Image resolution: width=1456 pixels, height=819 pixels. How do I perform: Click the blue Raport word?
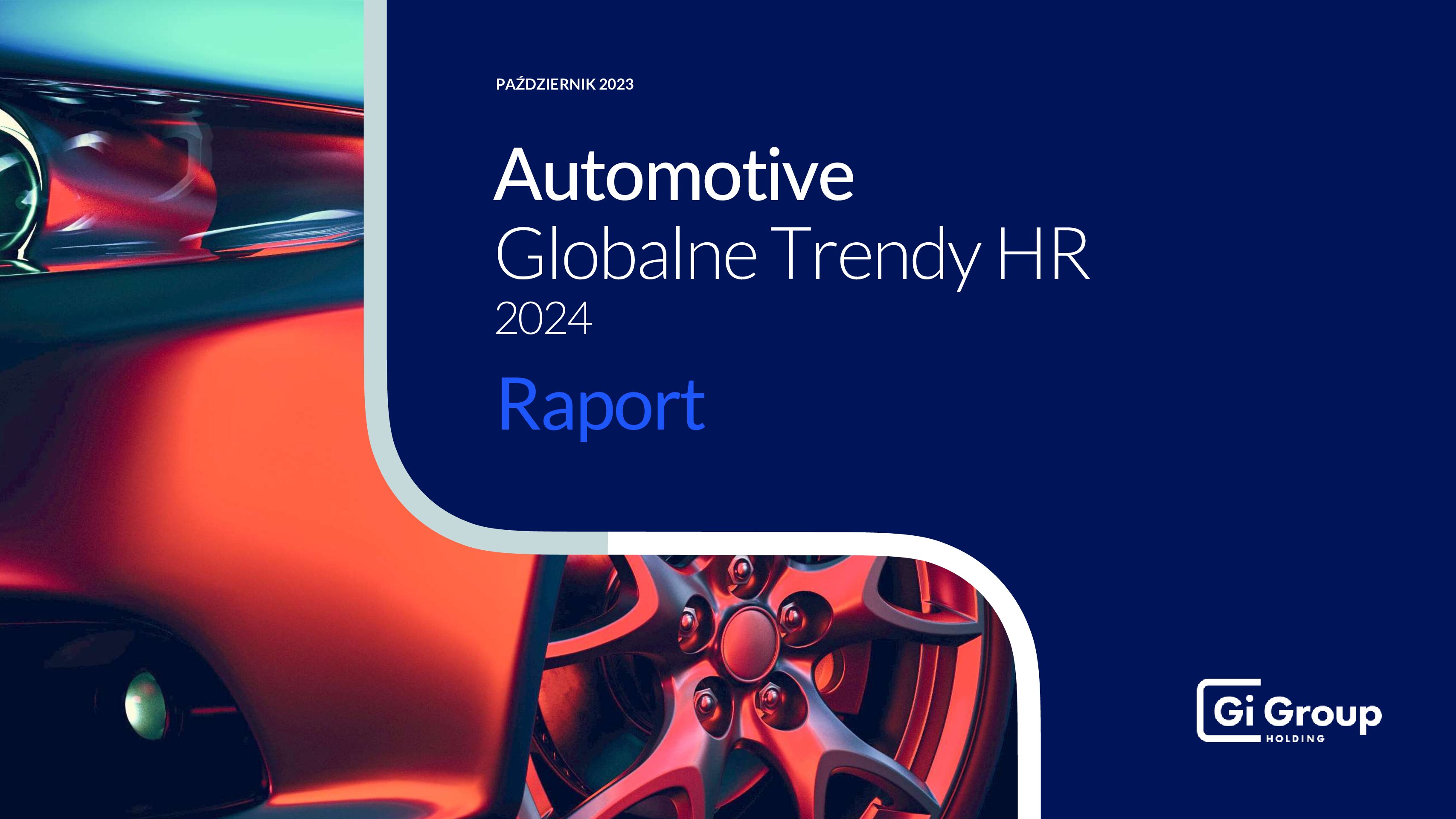coord(602,405)
